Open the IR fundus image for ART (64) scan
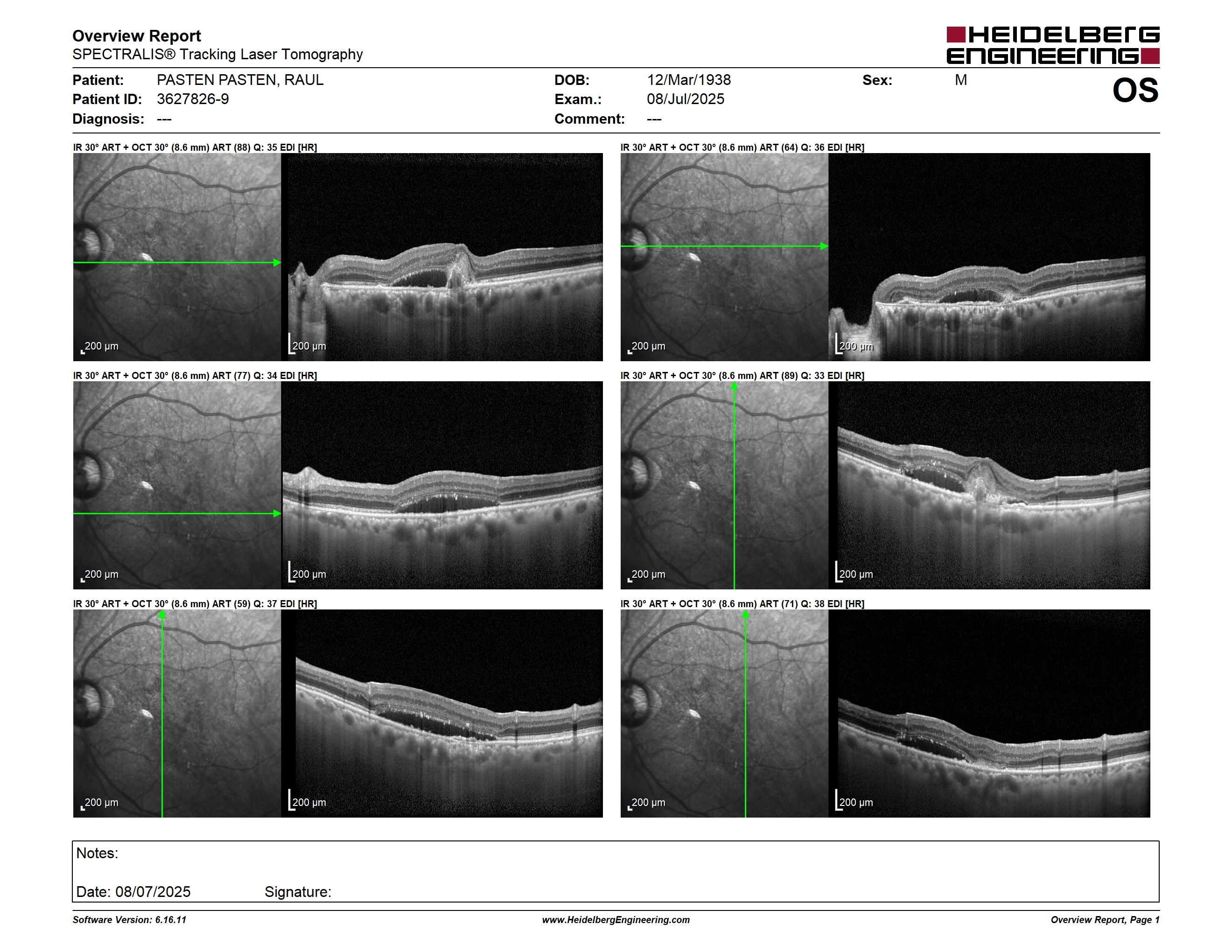The image size is (1232, 952). click(724, 257)
